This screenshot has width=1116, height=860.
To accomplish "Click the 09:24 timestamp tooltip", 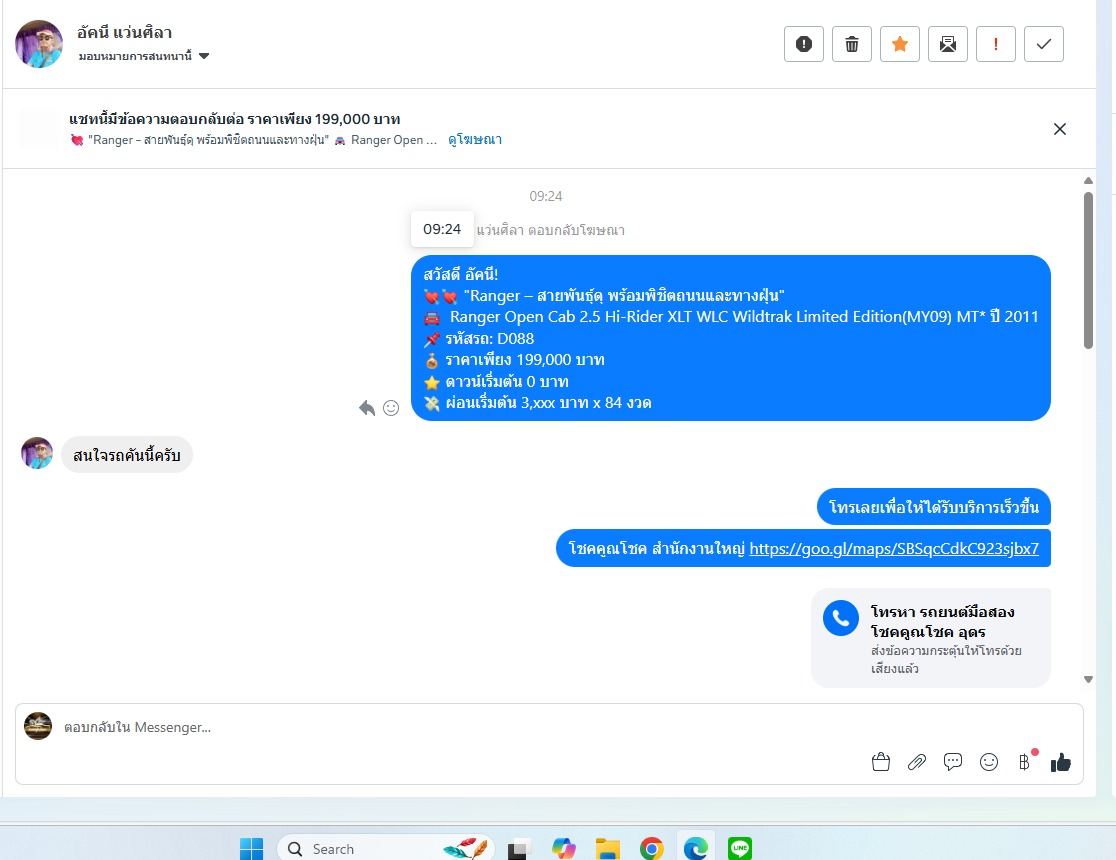I will [442, 229].
